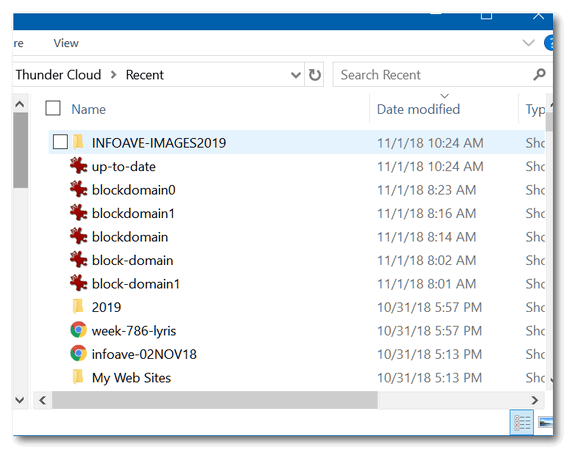Click the refresh icon beside address bar
Viewport: 567px width, 450px height.
315,75
